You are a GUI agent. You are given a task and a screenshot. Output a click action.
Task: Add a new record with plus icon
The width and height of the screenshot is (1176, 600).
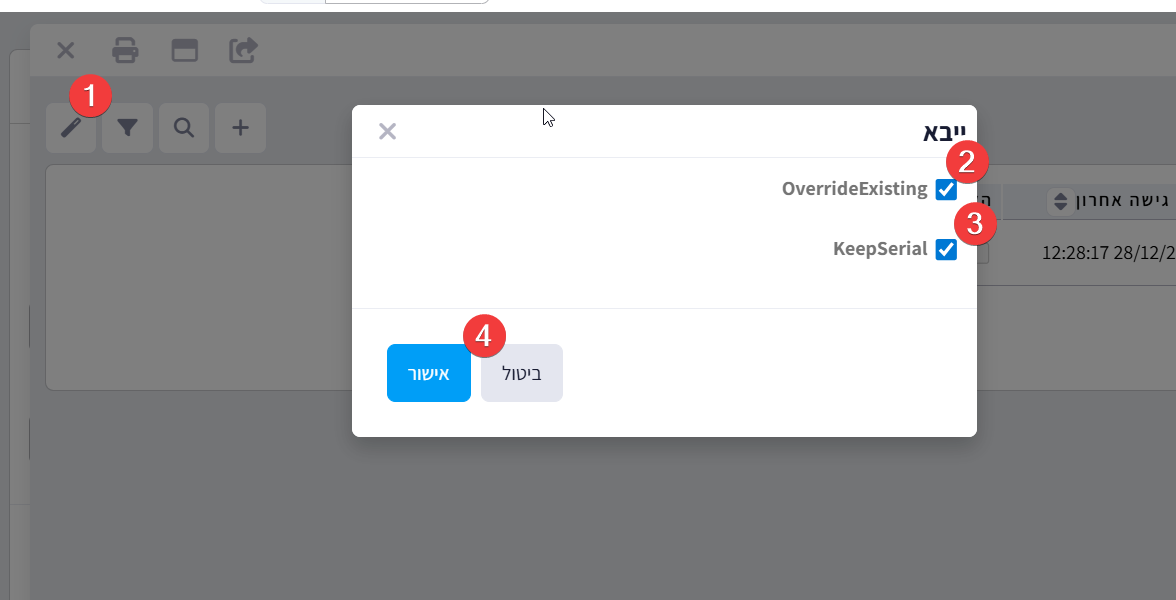coord(240,128)
